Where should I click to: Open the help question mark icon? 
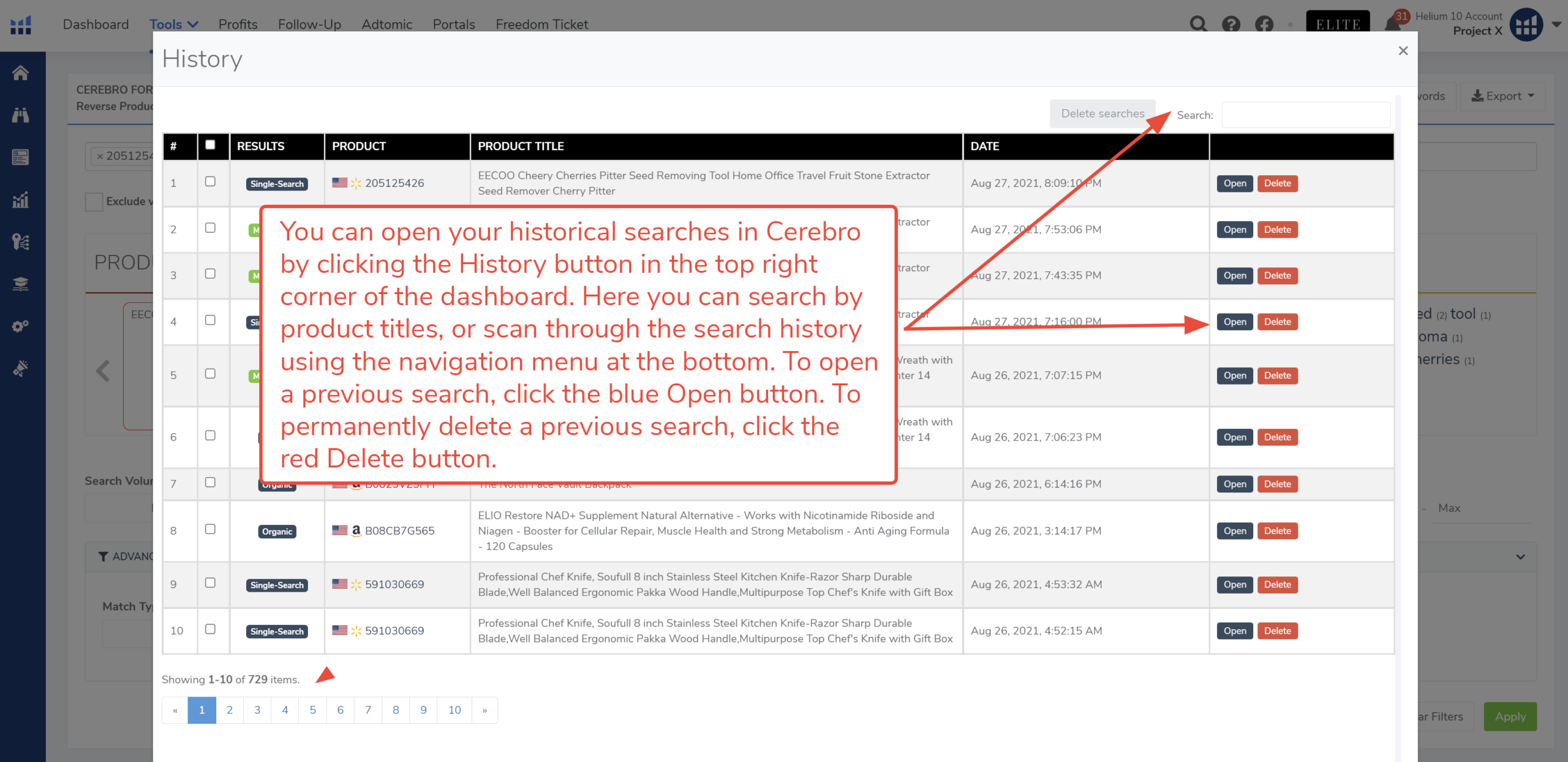coord(1231,25)
